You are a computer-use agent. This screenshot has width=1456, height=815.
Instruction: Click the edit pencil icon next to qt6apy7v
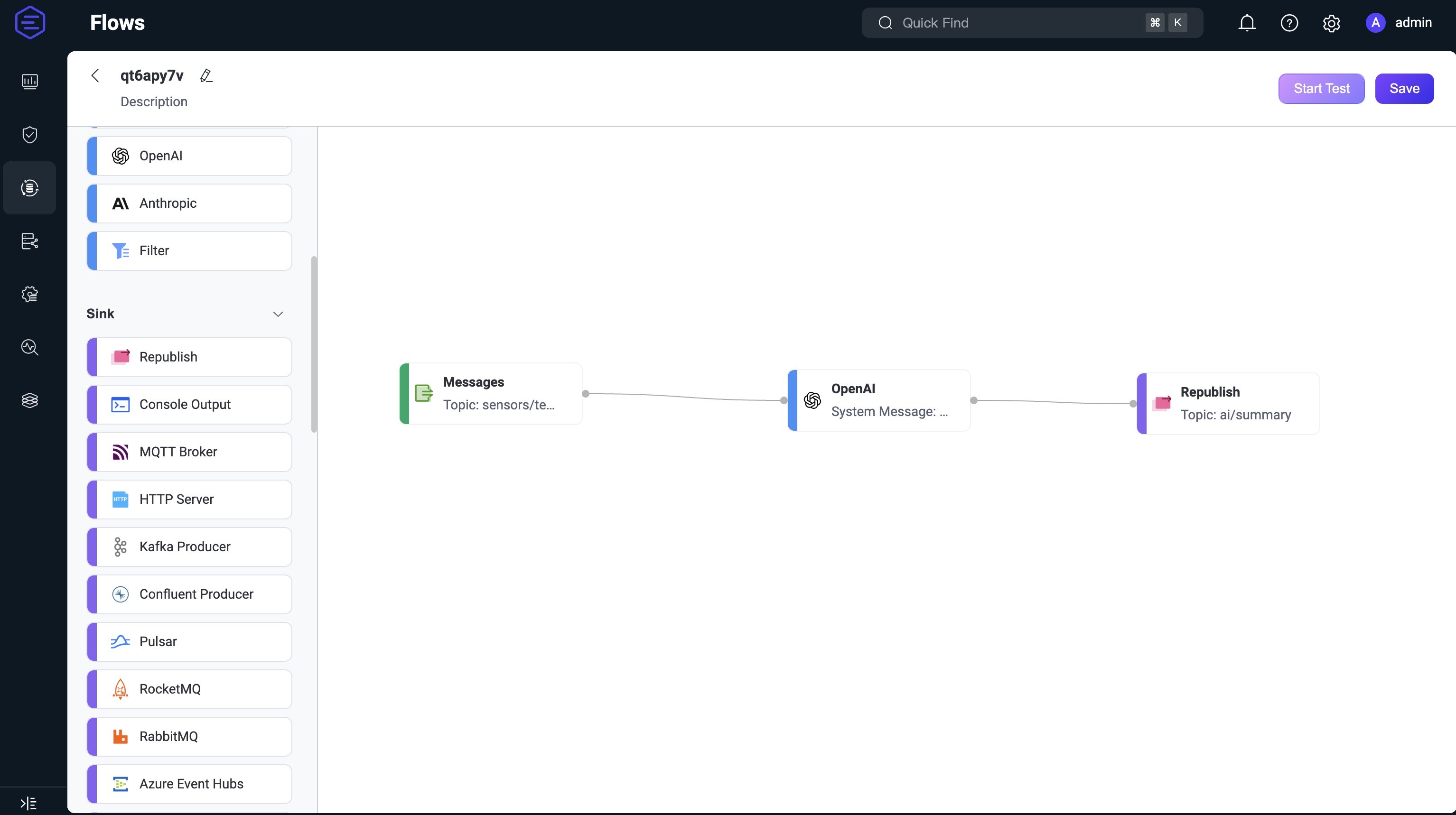[x=206, y=76]
